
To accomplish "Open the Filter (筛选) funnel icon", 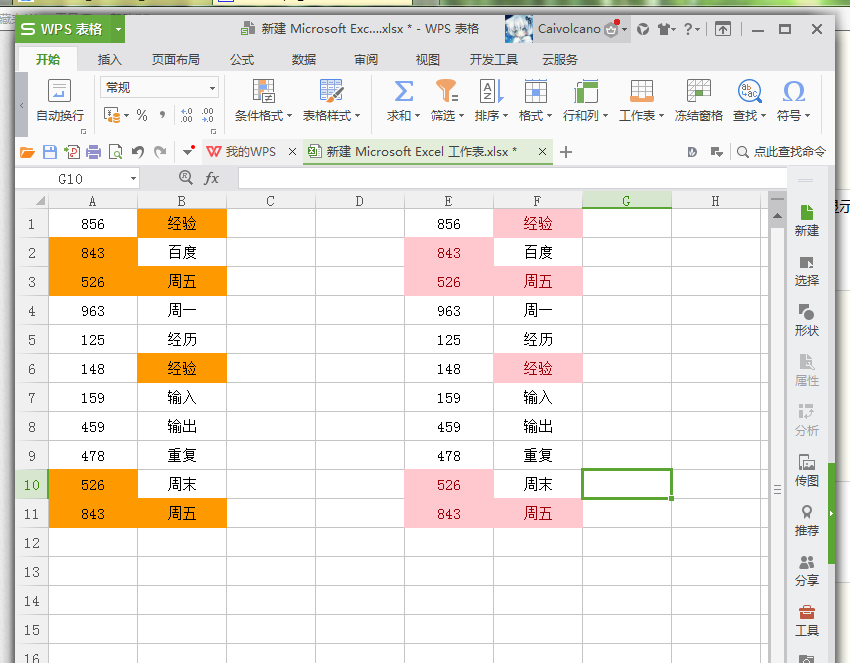I will pyautogui.click(x=447, y=91).
